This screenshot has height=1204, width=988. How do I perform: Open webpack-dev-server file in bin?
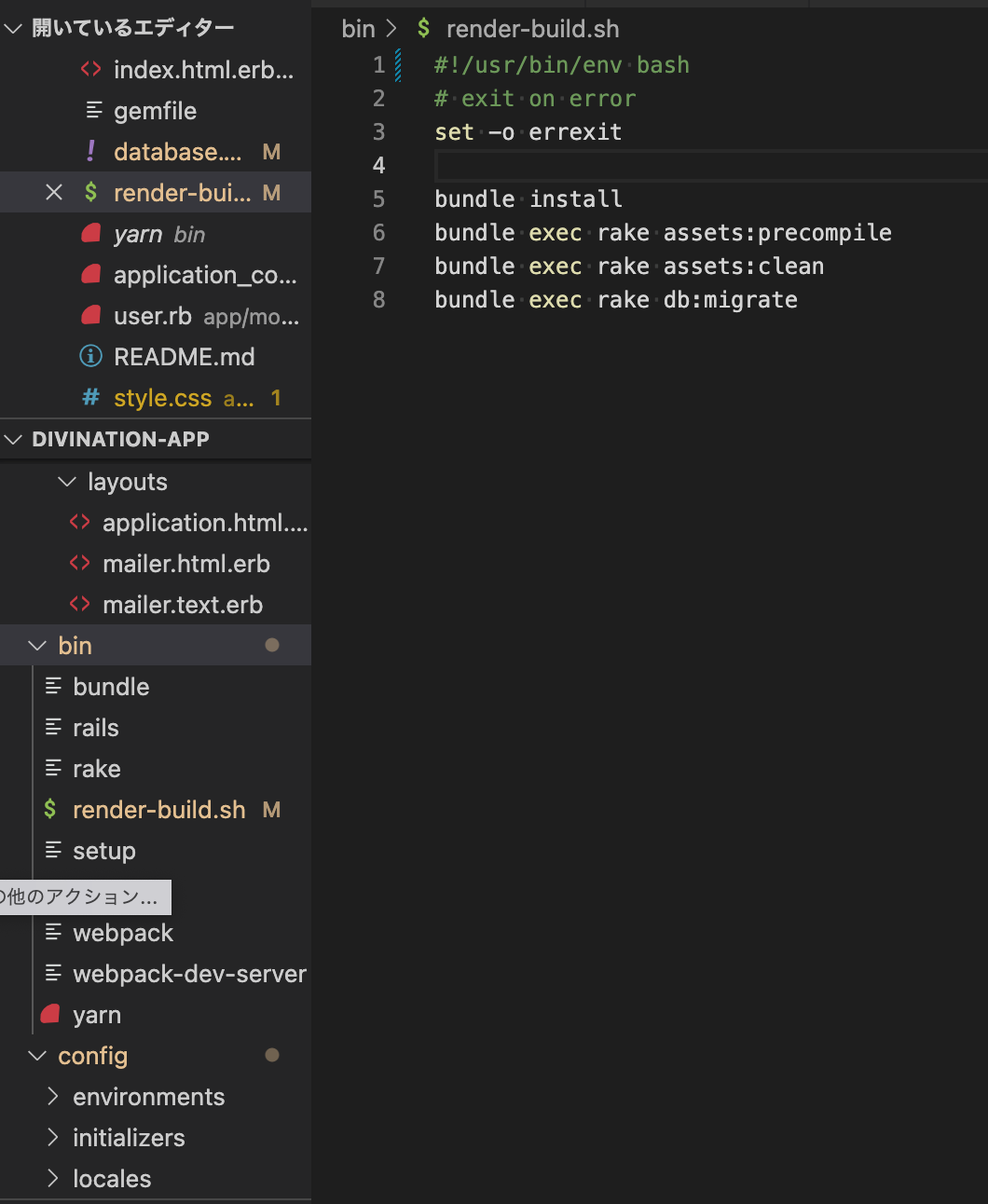(188, 974)
